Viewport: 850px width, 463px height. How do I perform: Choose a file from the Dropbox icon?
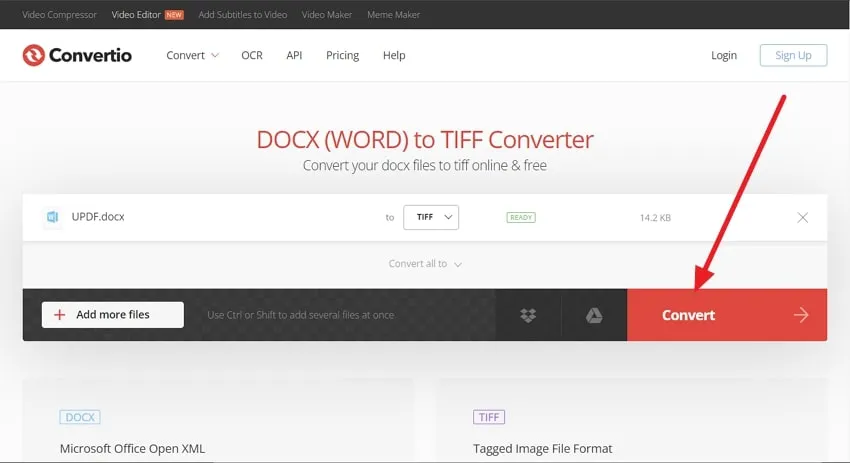point(528,315)
